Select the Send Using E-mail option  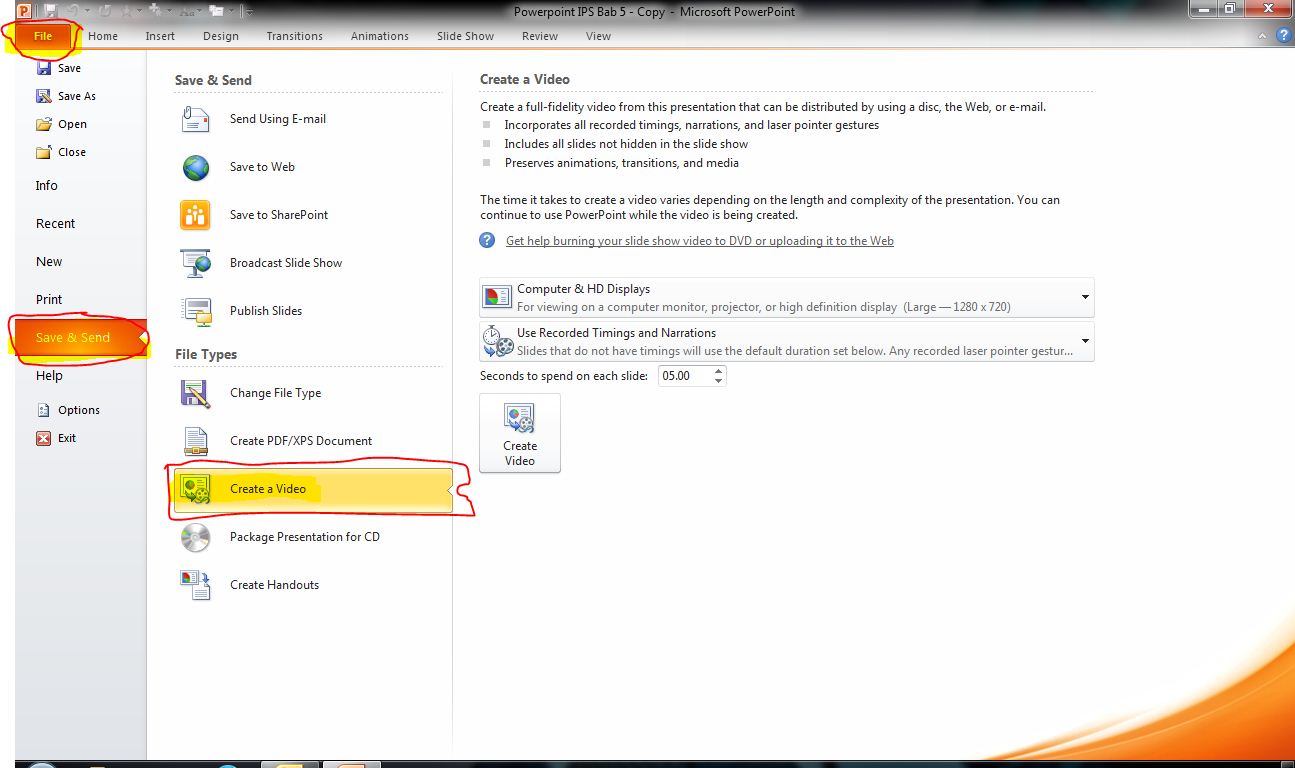click(x=277, y=118)
